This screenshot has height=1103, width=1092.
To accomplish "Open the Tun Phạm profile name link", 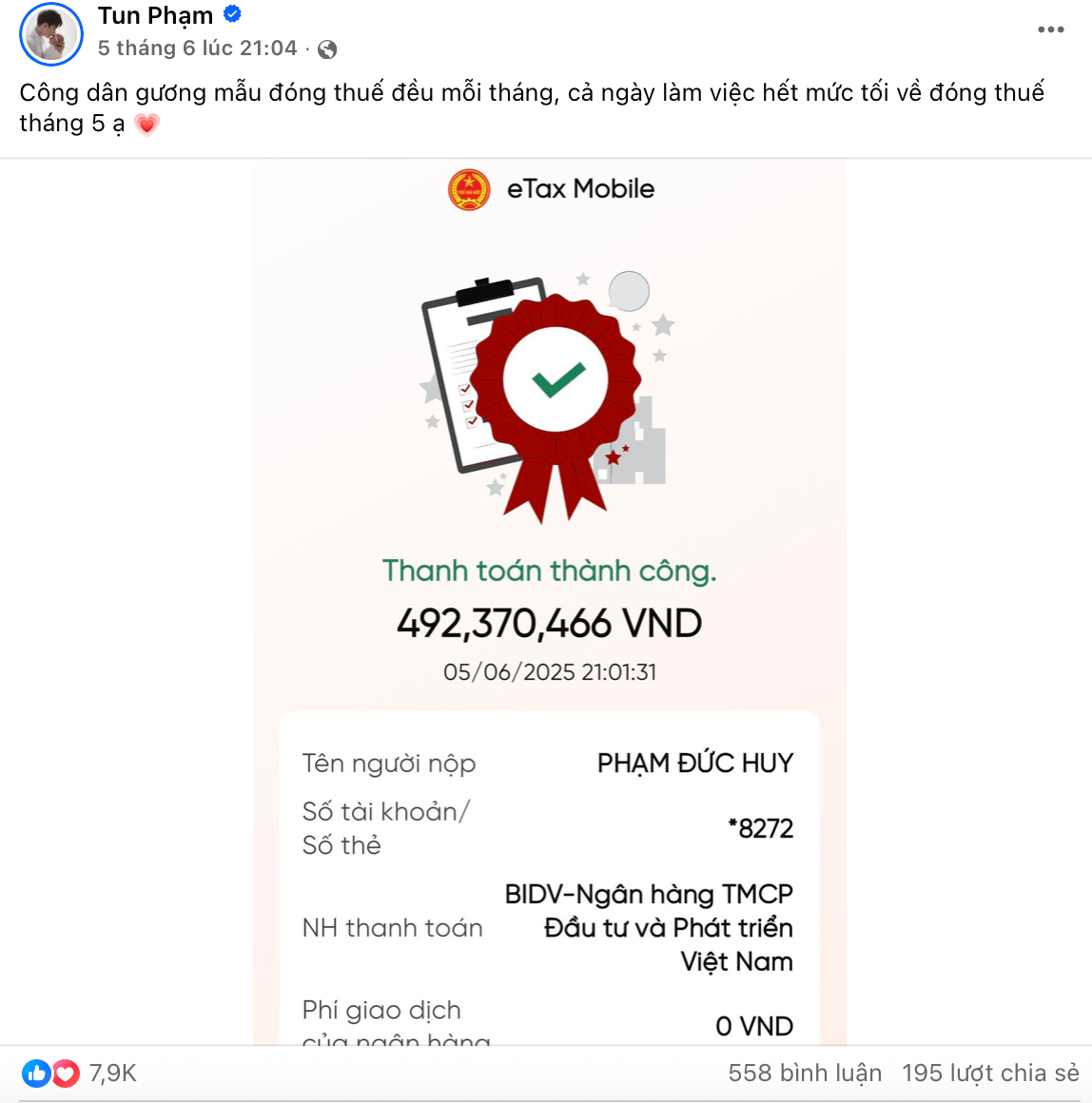I will pos(155,15).
